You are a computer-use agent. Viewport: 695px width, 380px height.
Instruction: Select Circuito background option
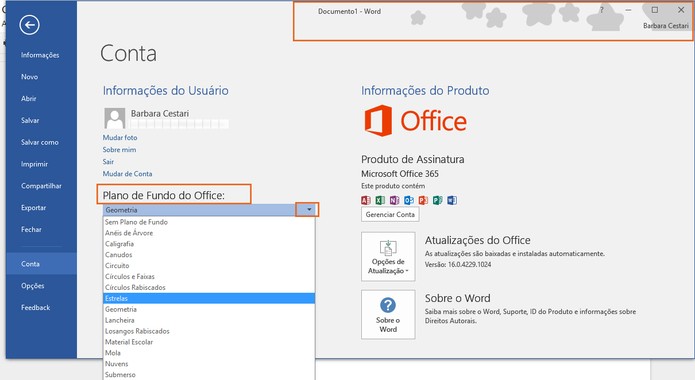click(209, 265)
